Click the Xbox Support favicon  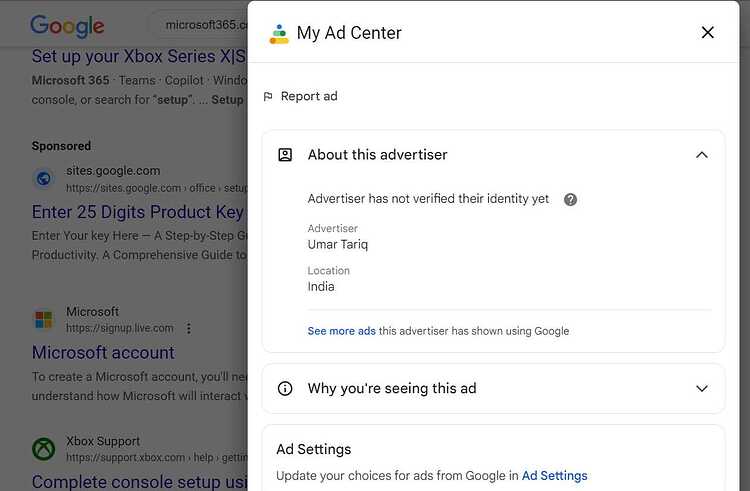(44, 449)
